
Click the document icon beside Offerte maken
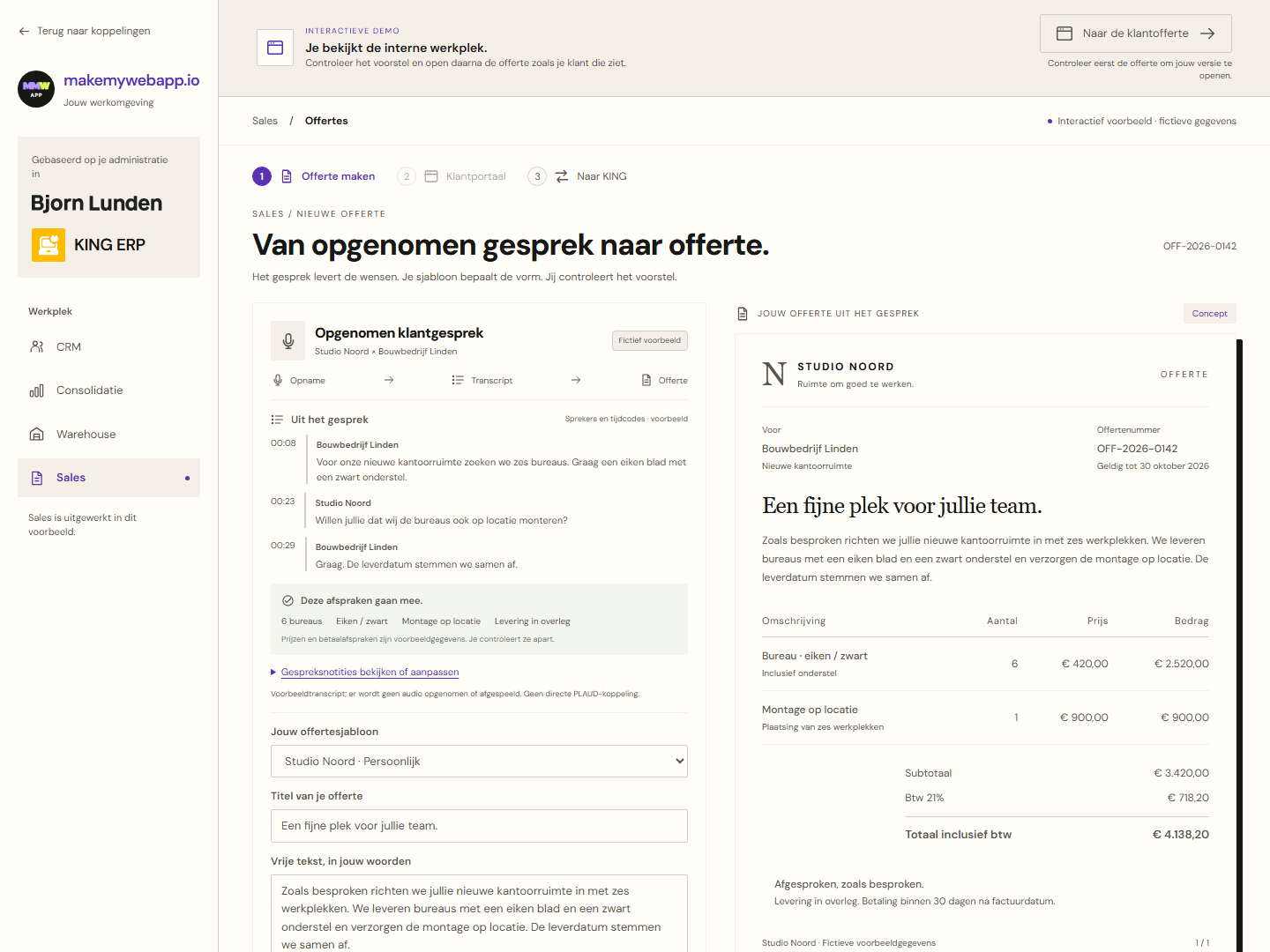[x=287, y=176]
